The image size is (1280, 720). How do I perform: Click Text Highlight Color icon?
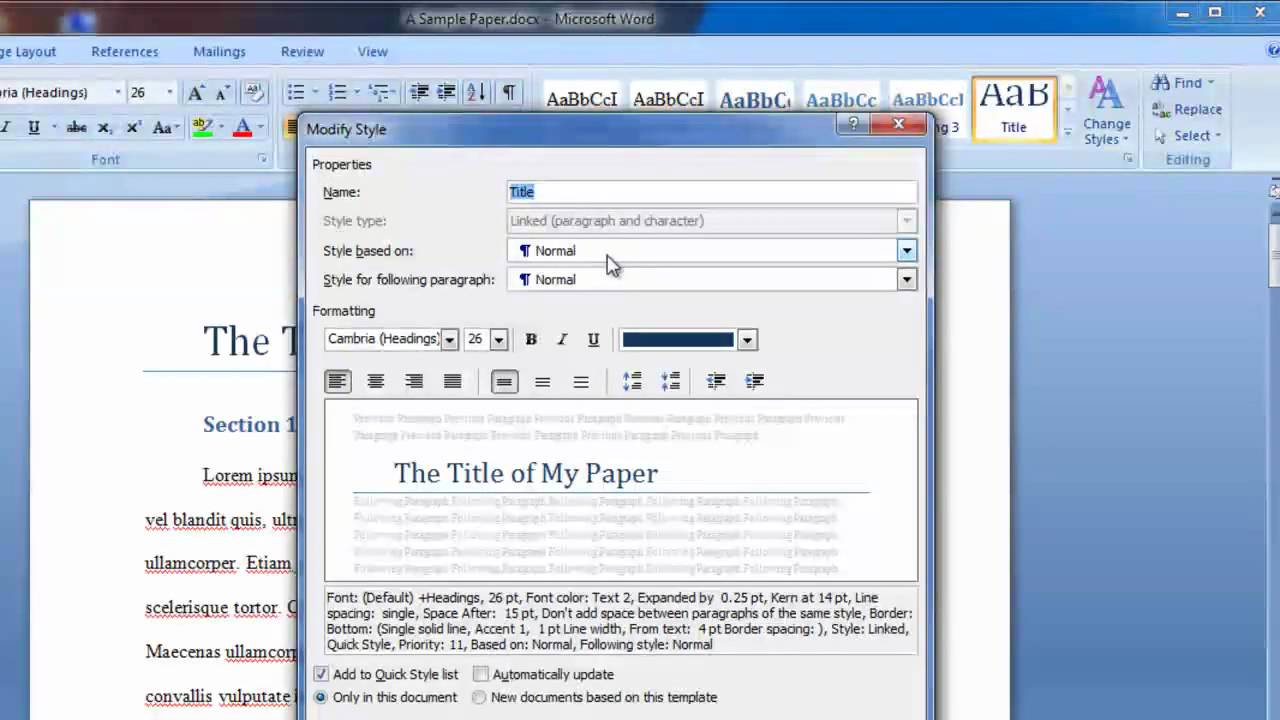tap(202, 127)
